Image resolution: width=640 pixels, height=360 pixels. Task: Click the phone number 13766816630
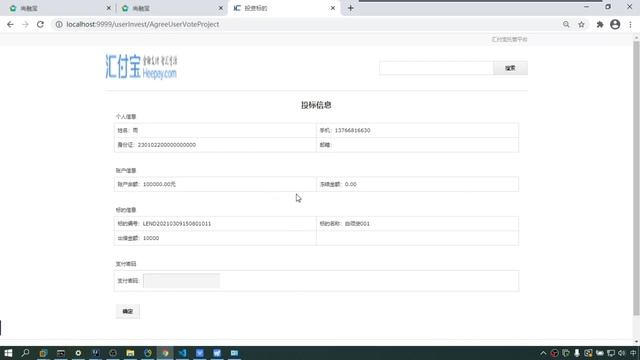(x=352, y=131)
